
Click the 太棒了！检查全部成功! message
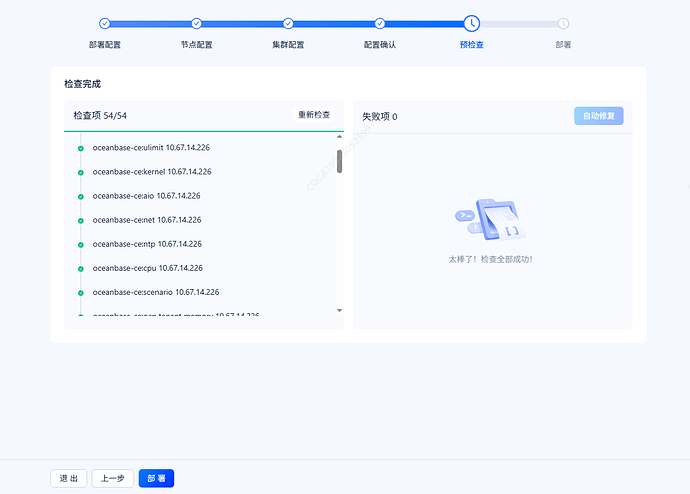pyautogui.click(x=490, y=260)
